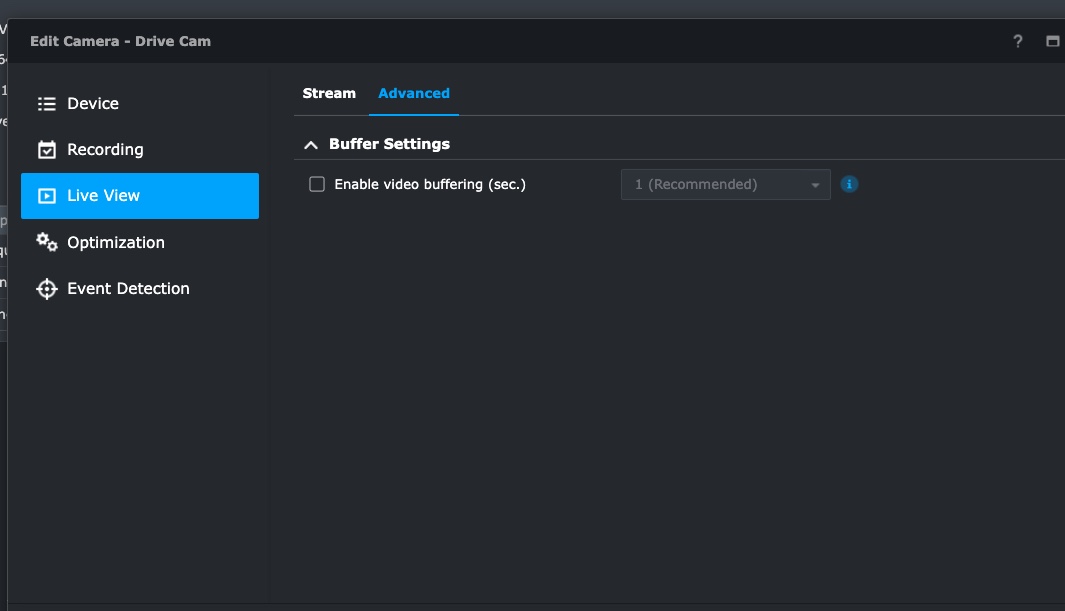Image resolution: width=1065 pixels, height=611 pixels.
Task: Click the Device entry in the sidebar
Action: [92, 103]
